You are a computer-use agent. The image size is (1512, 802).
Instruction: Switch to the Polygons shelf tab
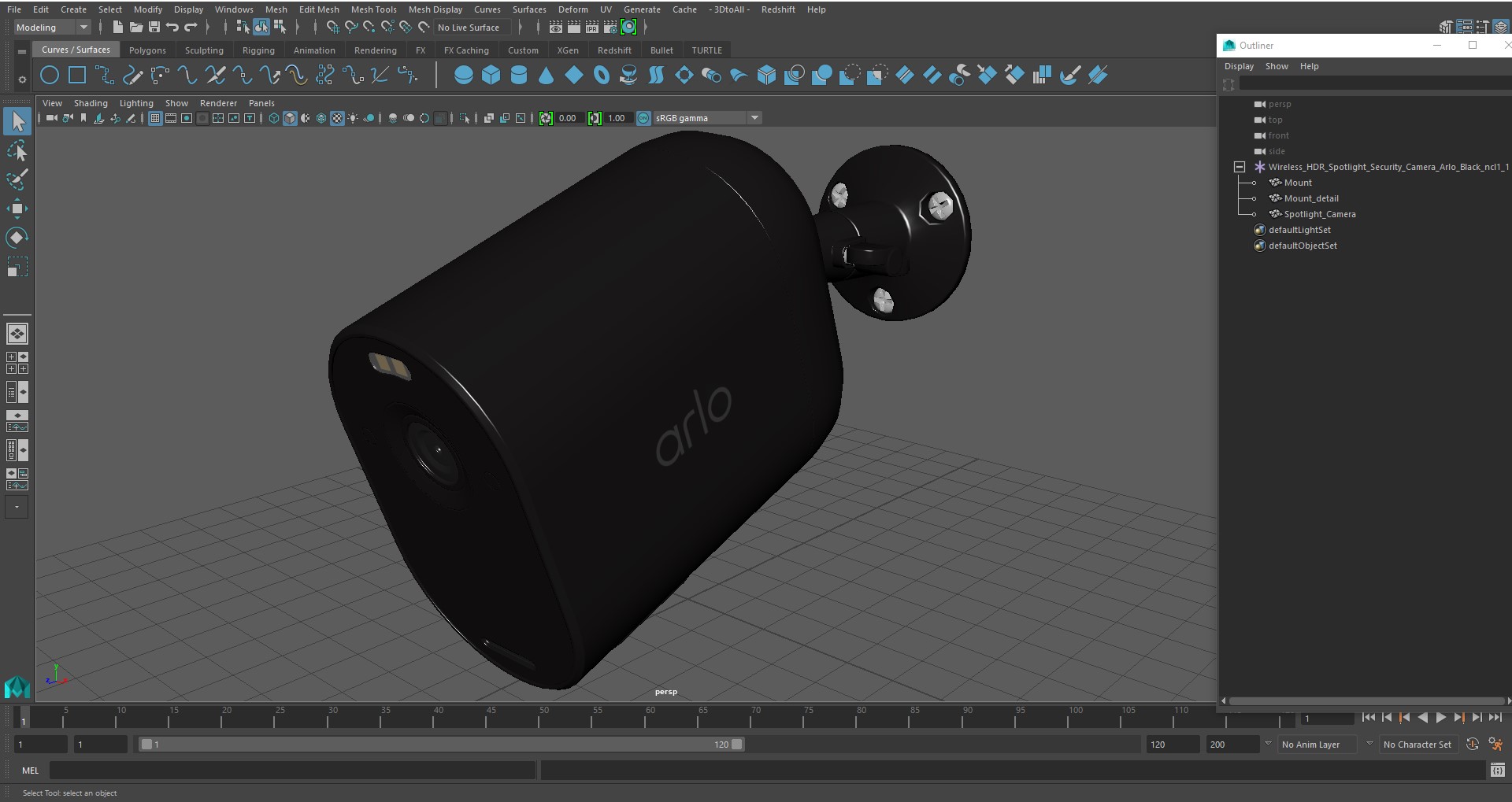point(147,50)
